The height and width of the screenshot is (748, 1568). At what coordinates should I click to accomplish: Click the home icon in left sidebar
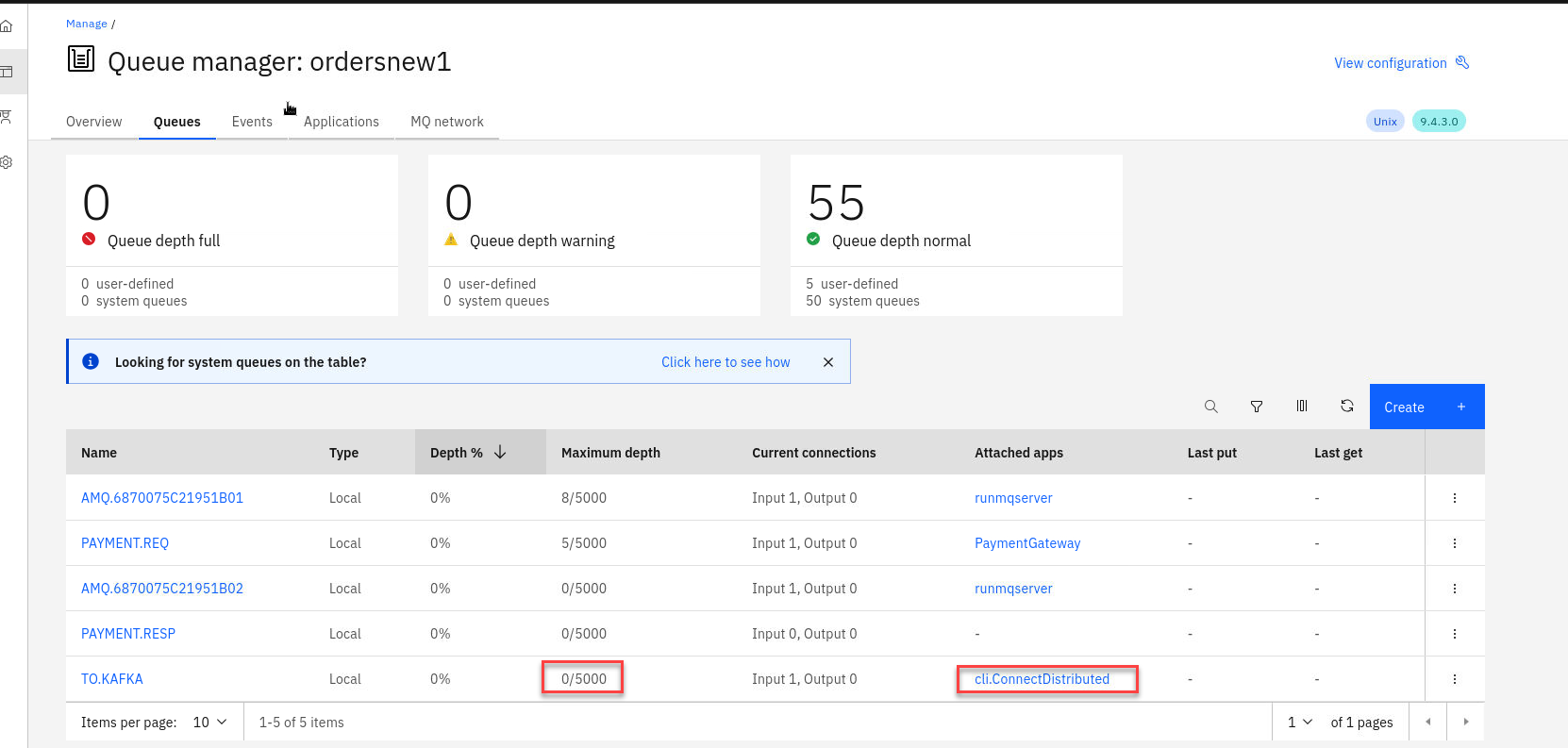(7, 25)
